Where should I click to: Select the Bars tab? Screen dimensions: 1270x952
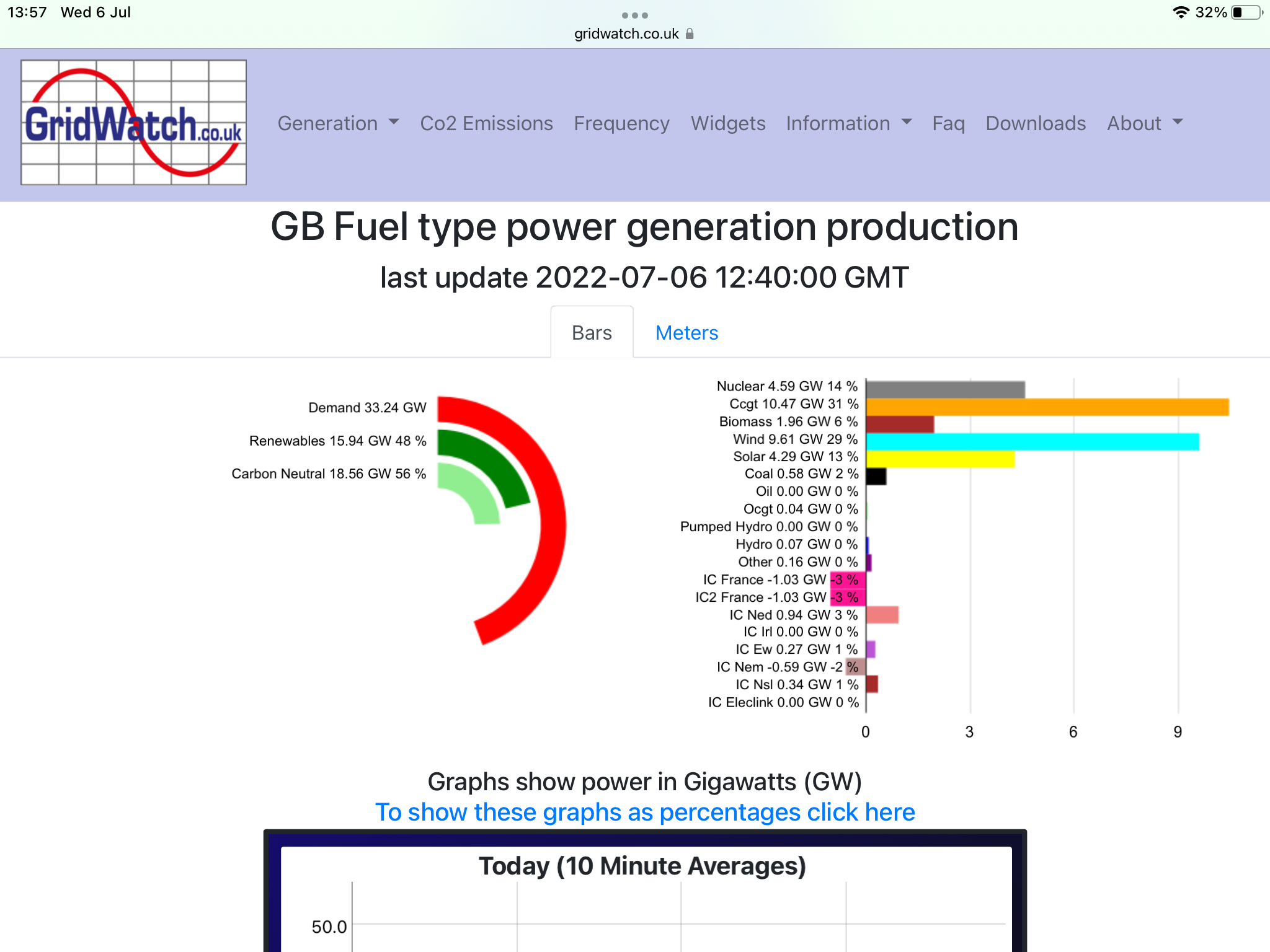pyautogui.click(x=592, y=333)
